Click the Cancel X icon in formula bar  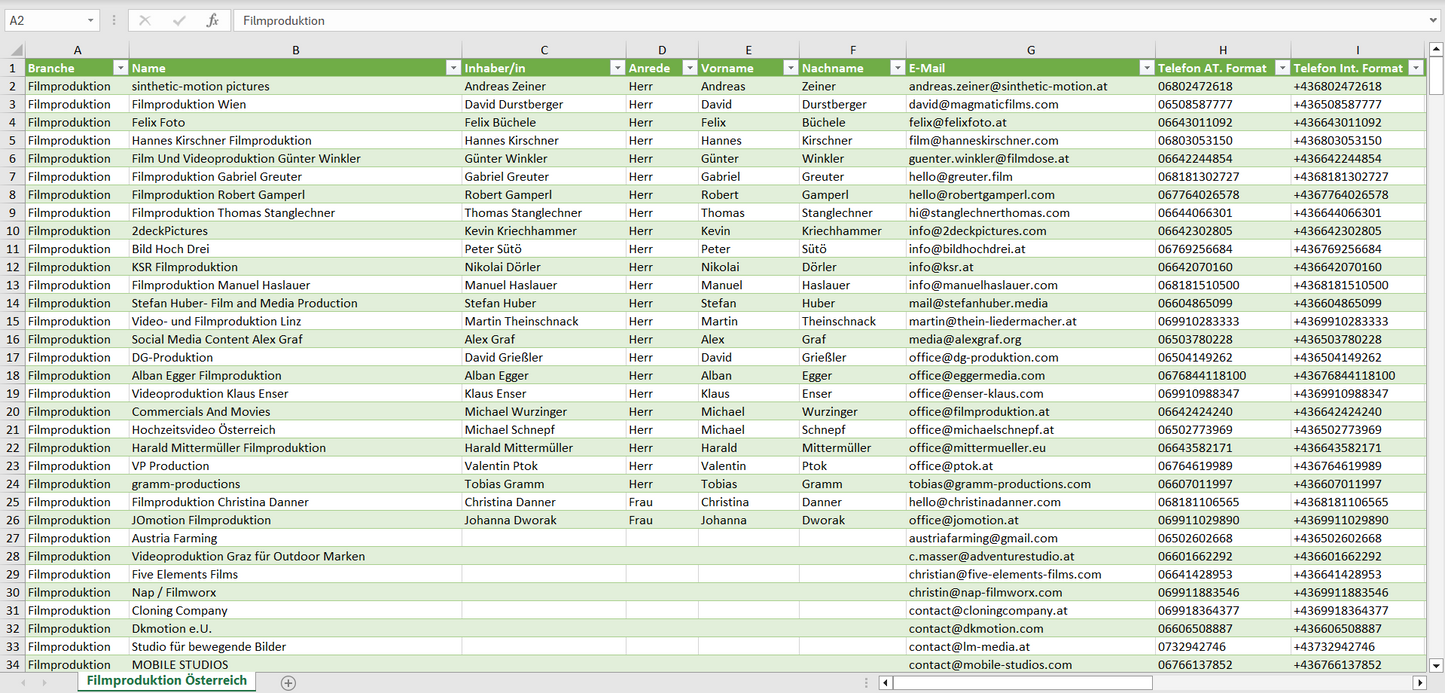click(x=145, y=20)
